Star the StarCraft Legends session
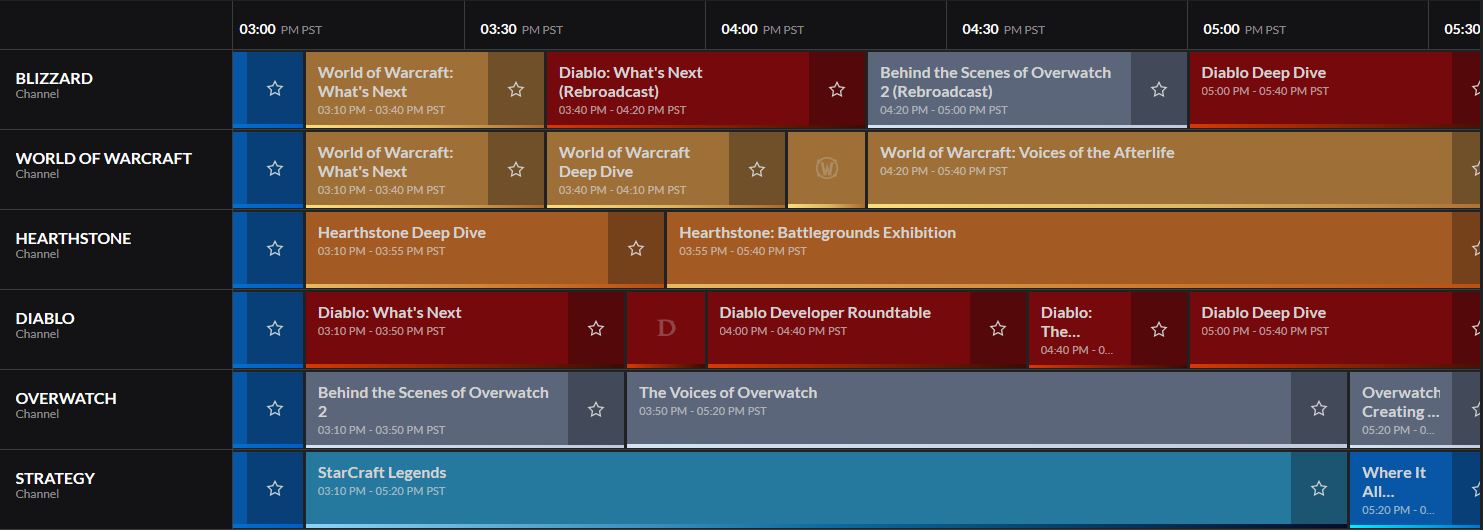Screen dimensions: 1483x530 (1319, 489)
